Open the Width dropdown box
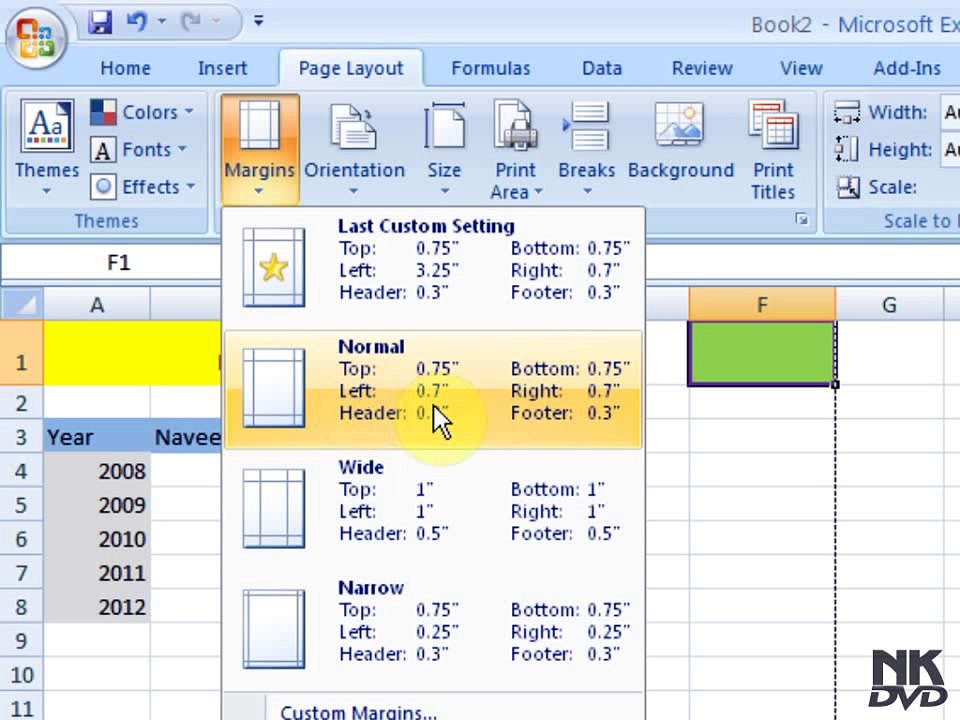This screenshot has width=960, height=720. click(950, 113)
